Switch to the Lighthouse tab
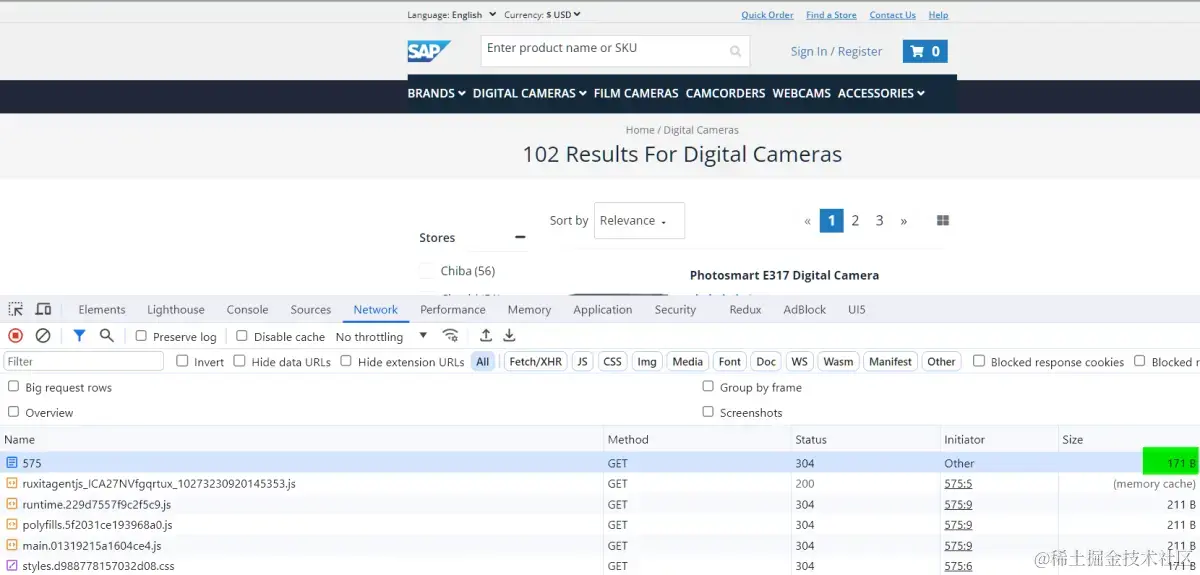1200x575 pixels. pos(176,310)
